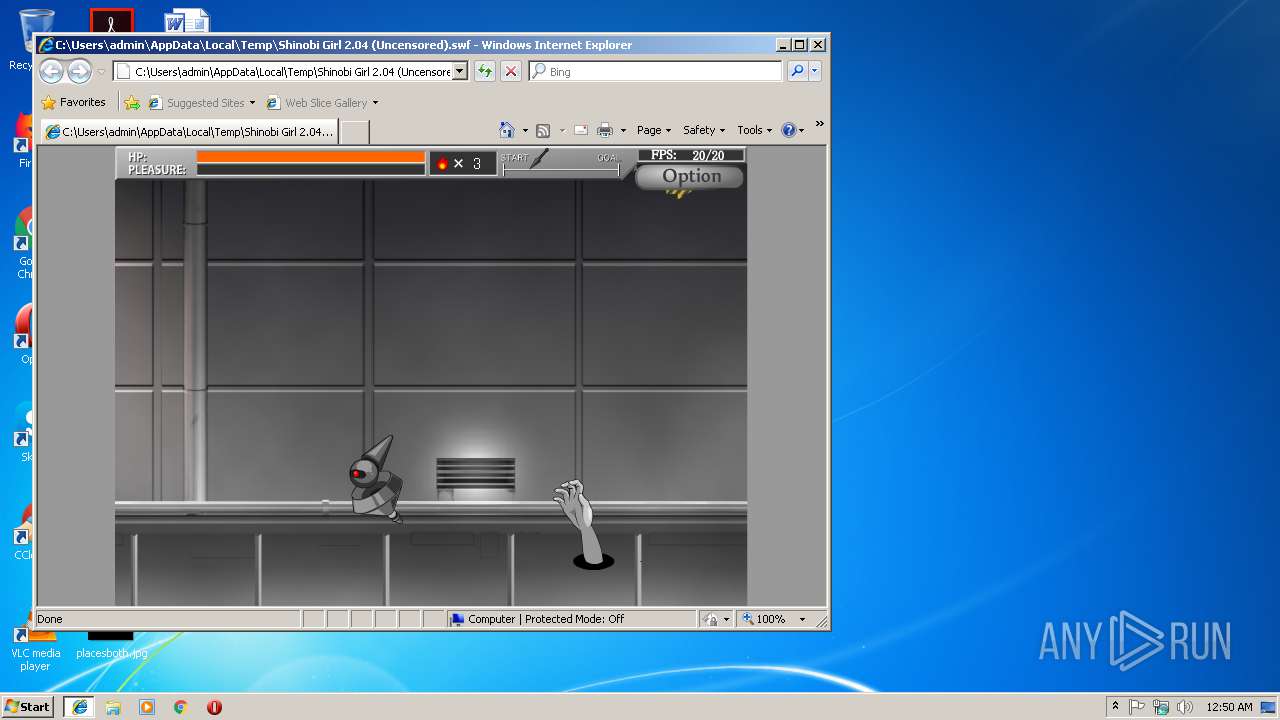Click the magnifier search button
The width and height of the screenshot is (1280, 720).
pos(797,71)
